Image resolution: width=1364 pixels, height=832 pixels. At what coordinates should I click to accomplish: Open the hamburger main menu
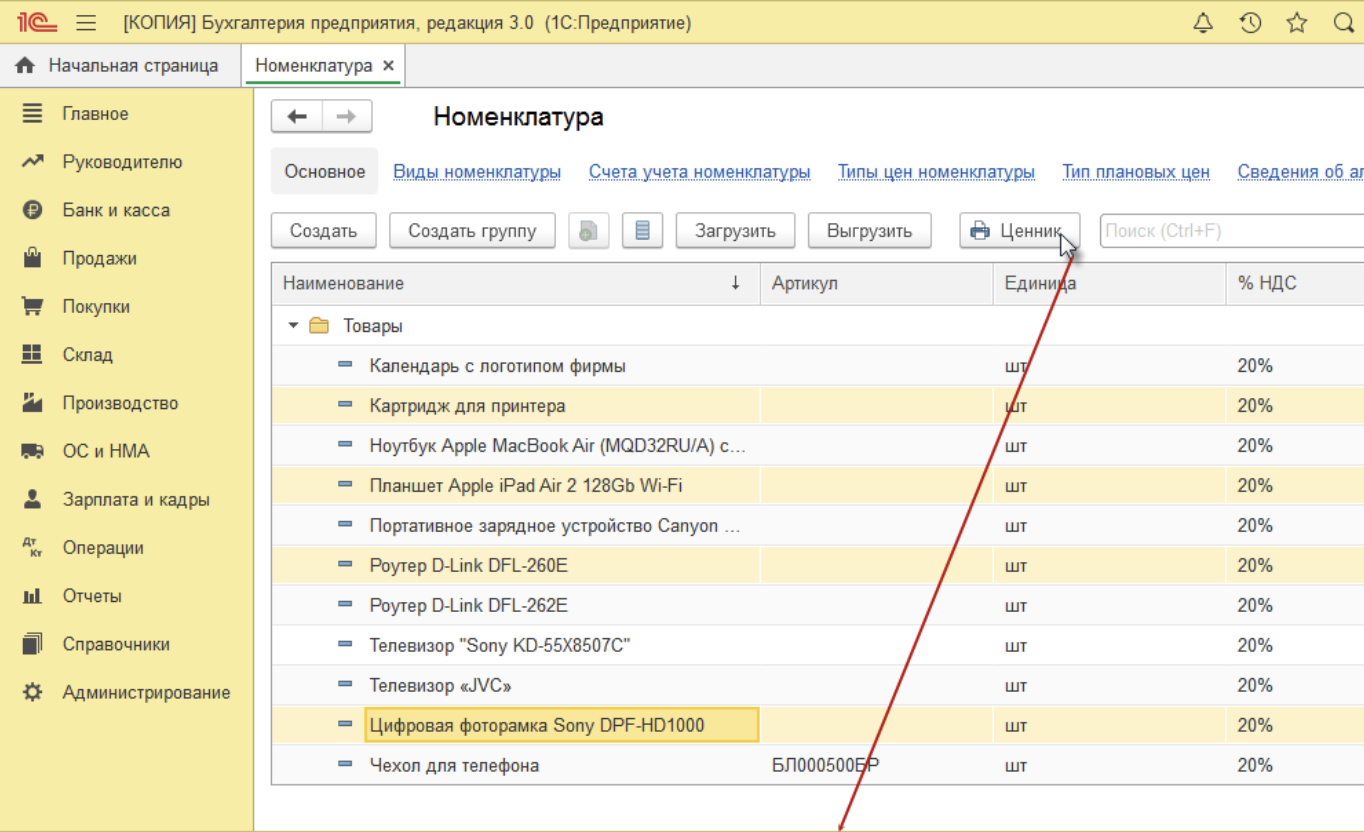(x=86, y=23)
